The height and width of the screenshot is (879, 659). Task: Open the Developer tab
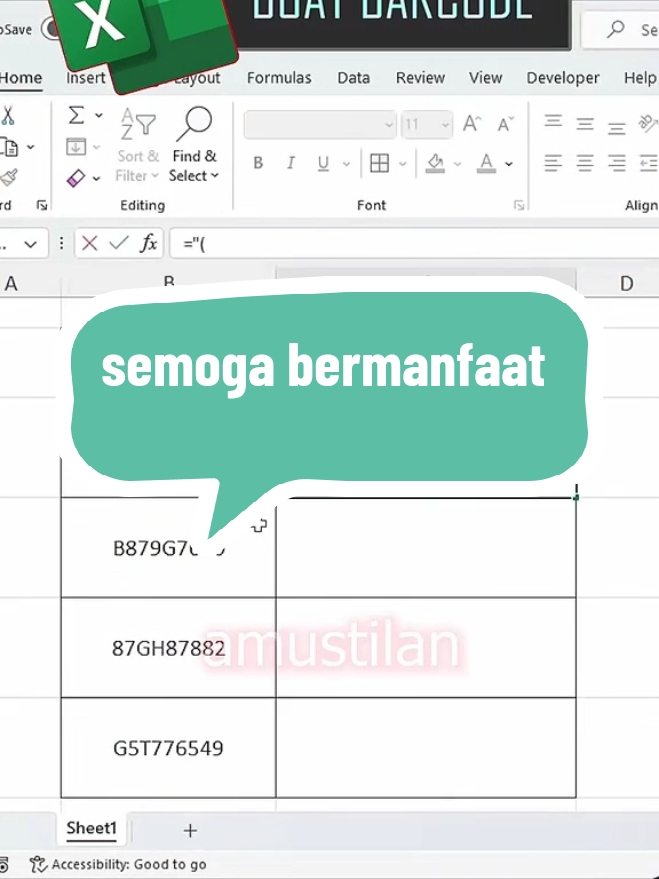pyautogui.click(x=563, y=78)
